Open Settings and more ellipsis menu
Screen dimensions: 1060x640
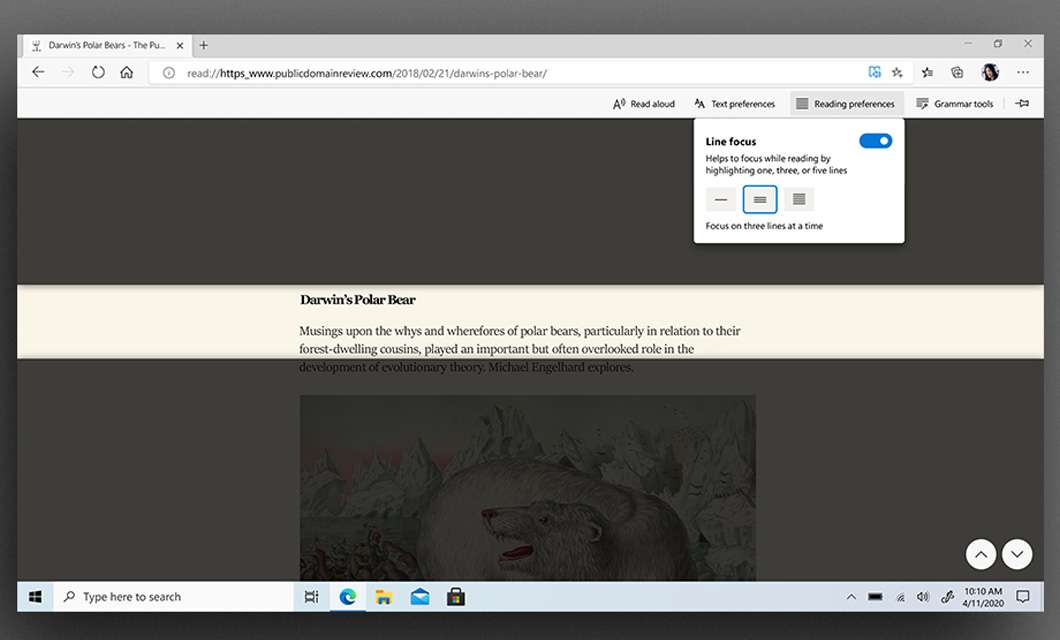pos(1023,72)
